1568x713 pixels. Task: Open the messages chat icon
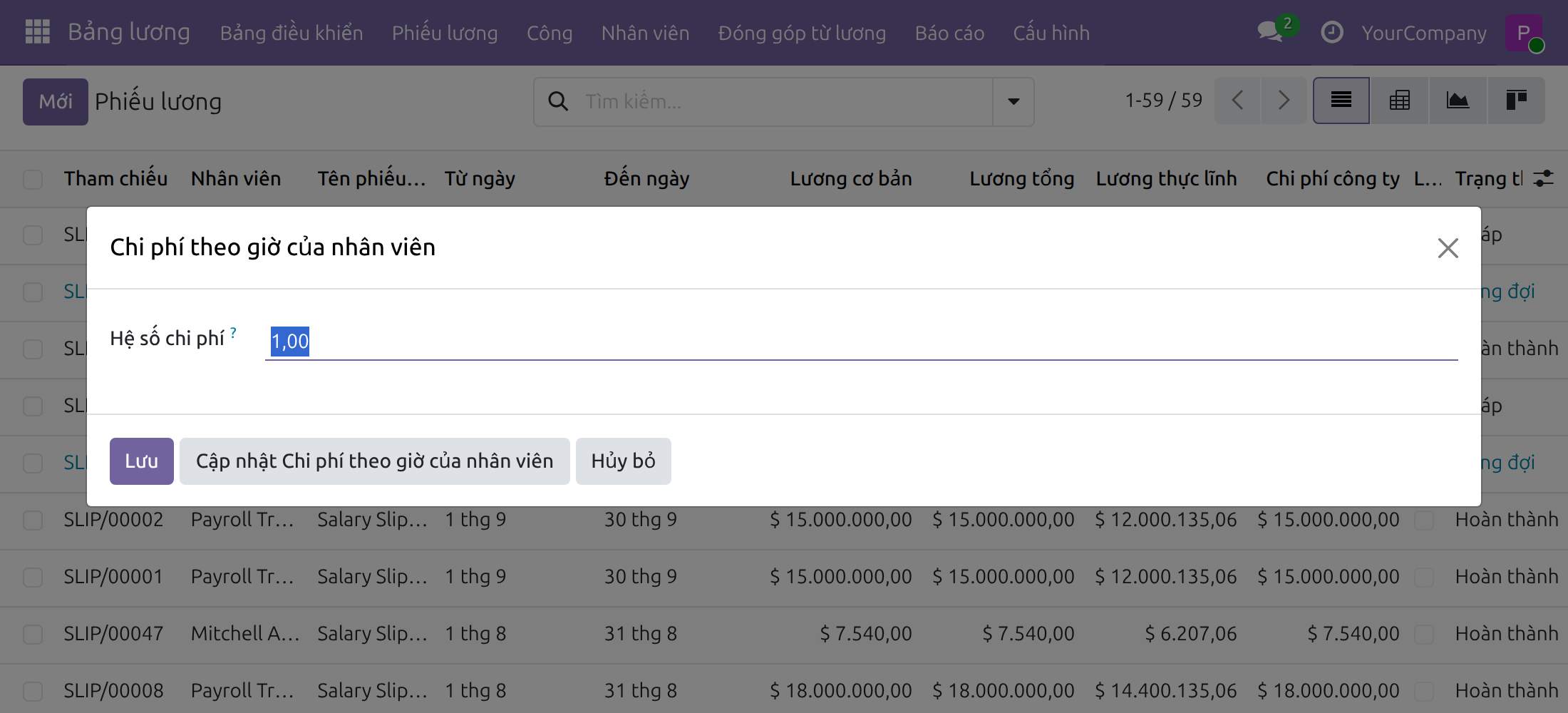pos(1271,32)
